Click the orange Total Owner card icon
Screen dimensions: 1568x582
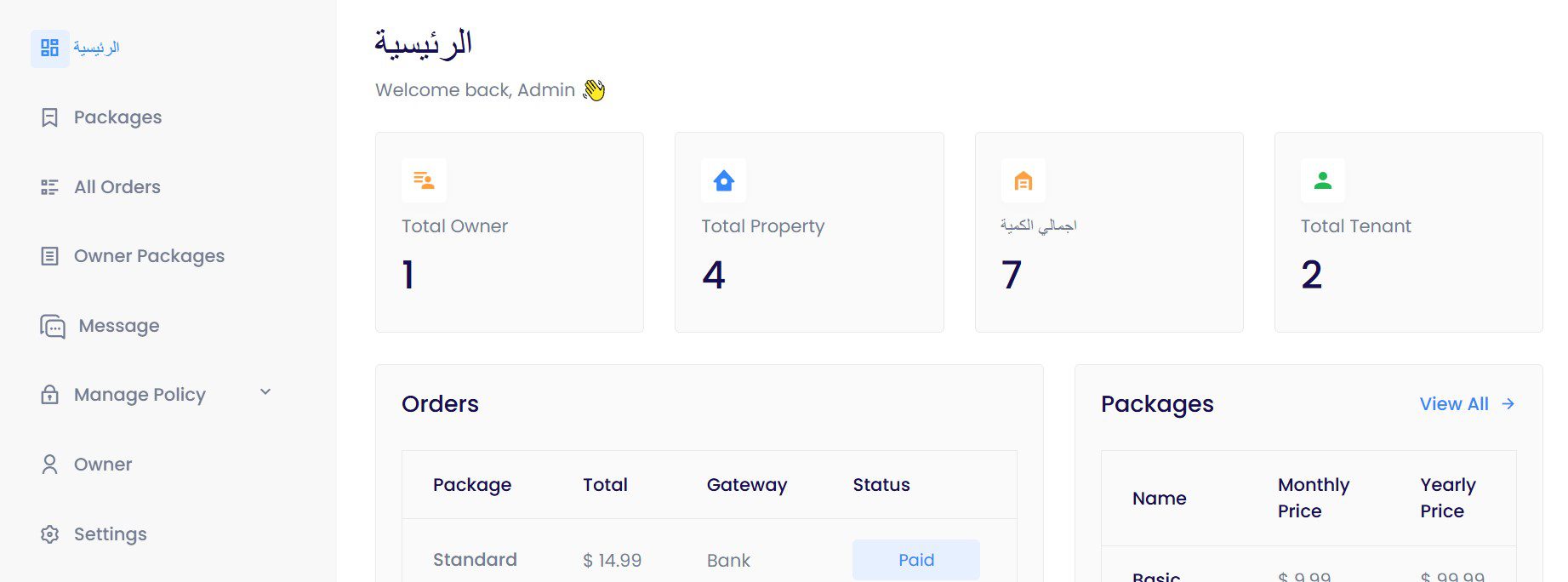pyautogui.click(x=424, y=180)
